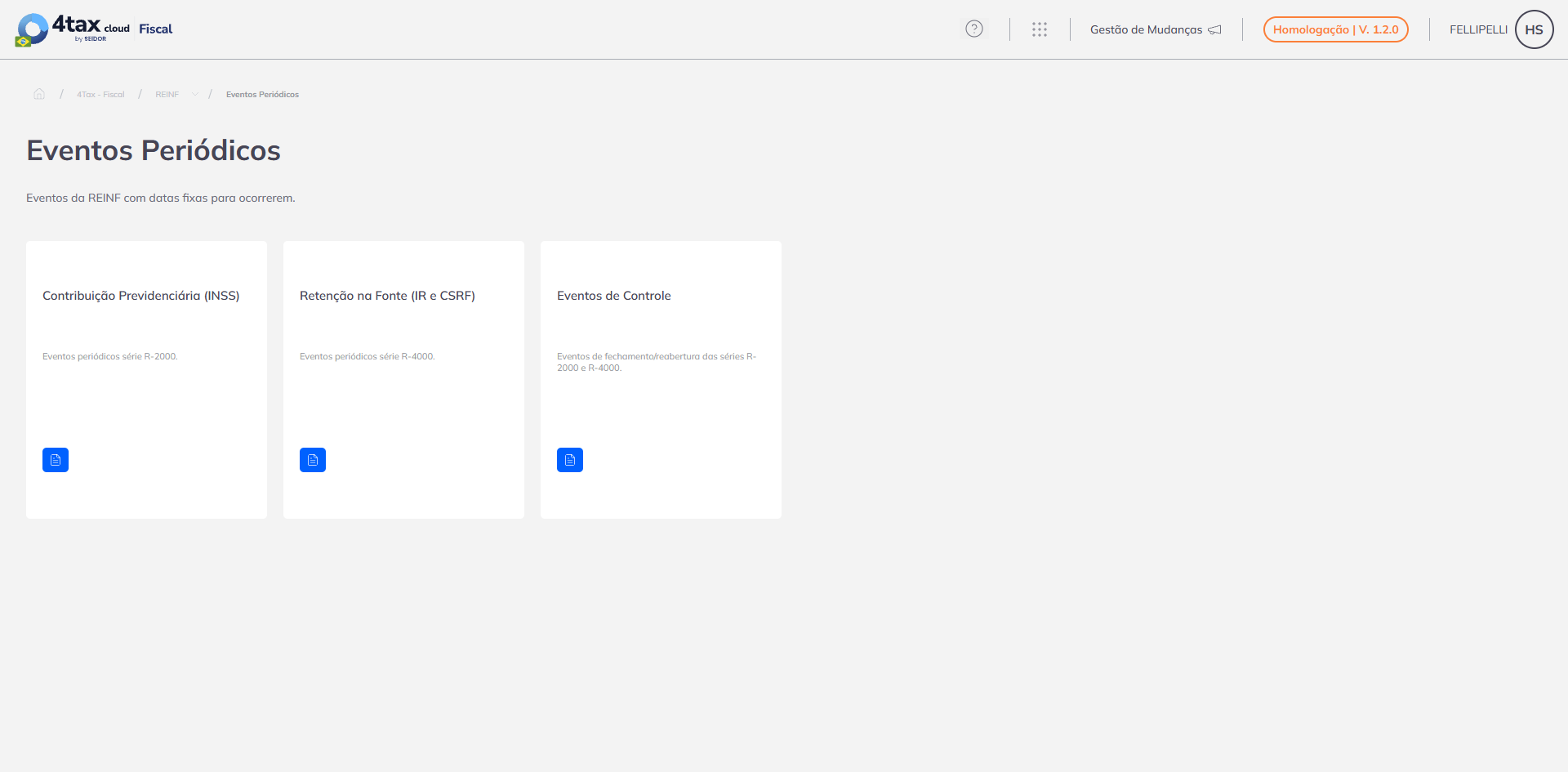Select the Retenção na Fonte (IR e CSRF) card
1568x772 pixels.
(x=403, y=380)
